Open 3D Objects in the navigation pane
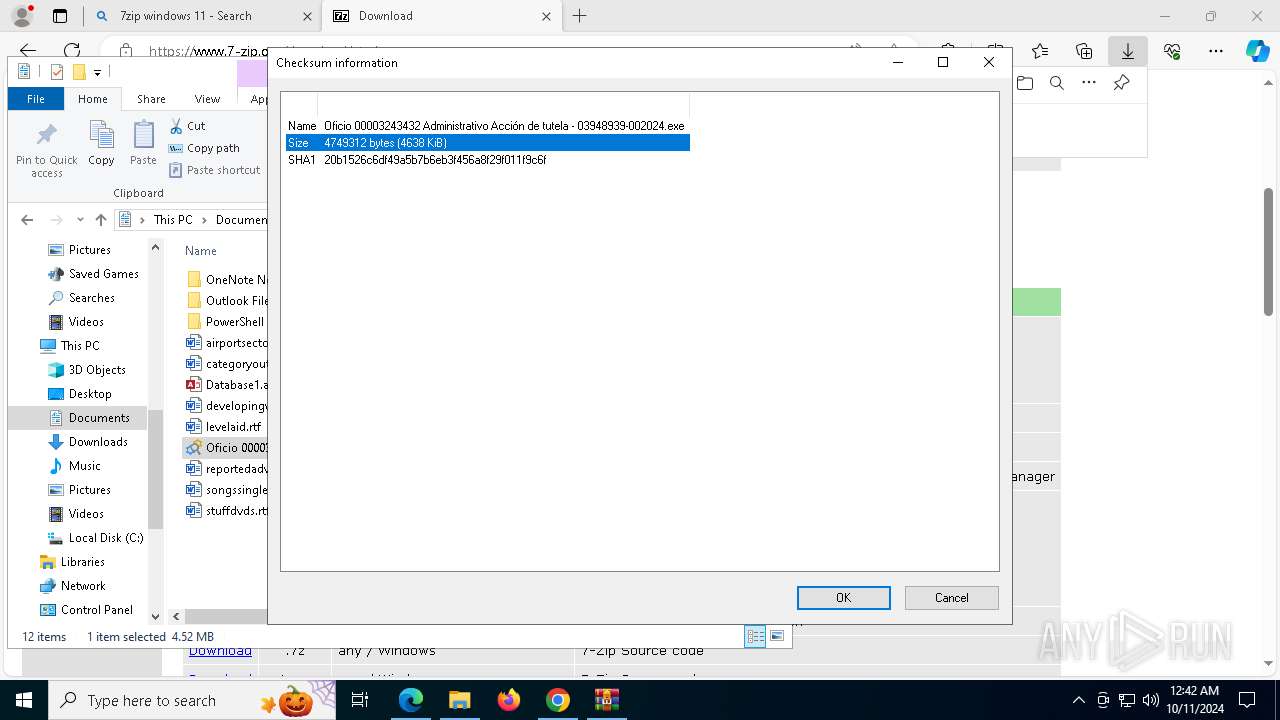Viewport: 1280px width, 720px height. coord(97,370)
